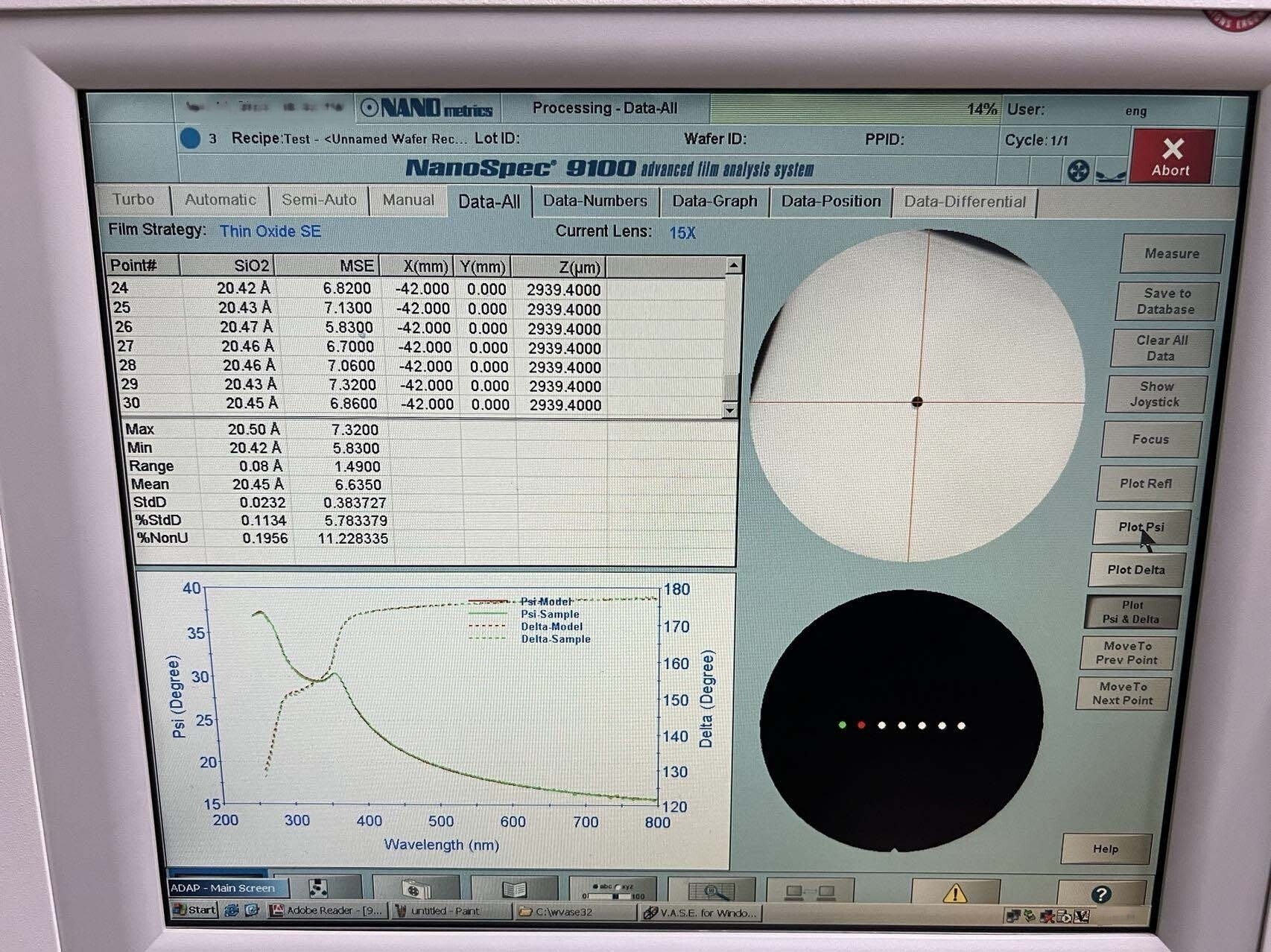Switch to V.A.S.E. for Windows taskbar item
The image size is (1271, 952).
coord(701,913)
